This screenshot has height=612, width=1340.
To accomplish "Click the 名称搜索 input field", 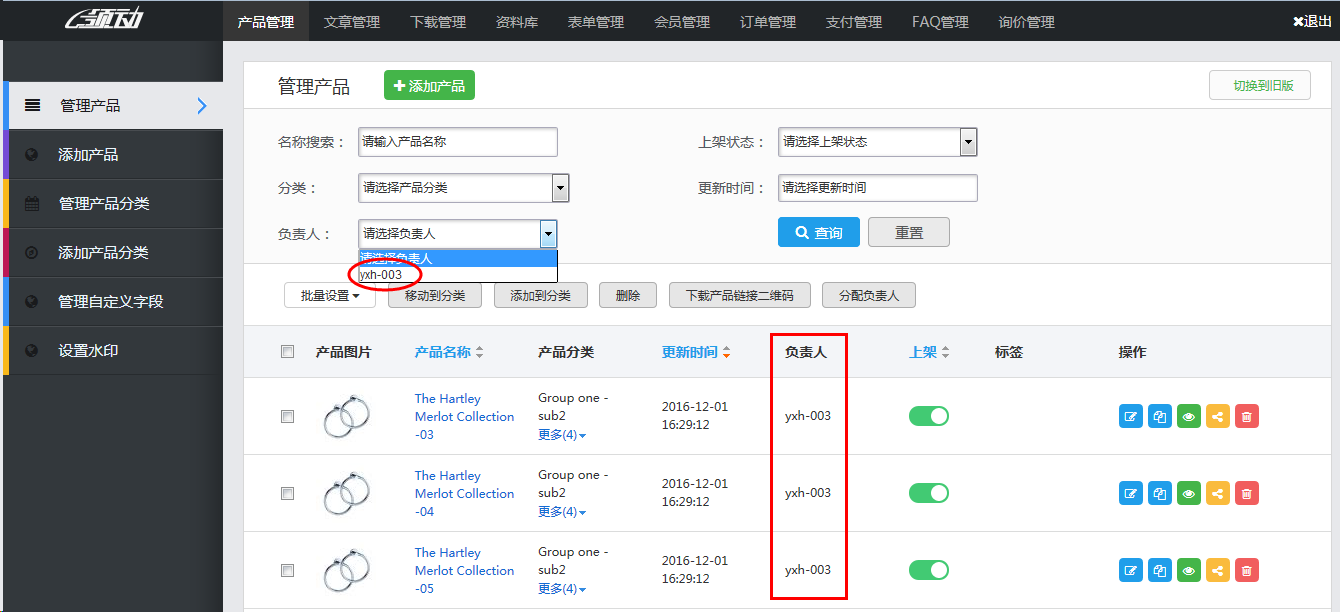I will pos(457,142).
